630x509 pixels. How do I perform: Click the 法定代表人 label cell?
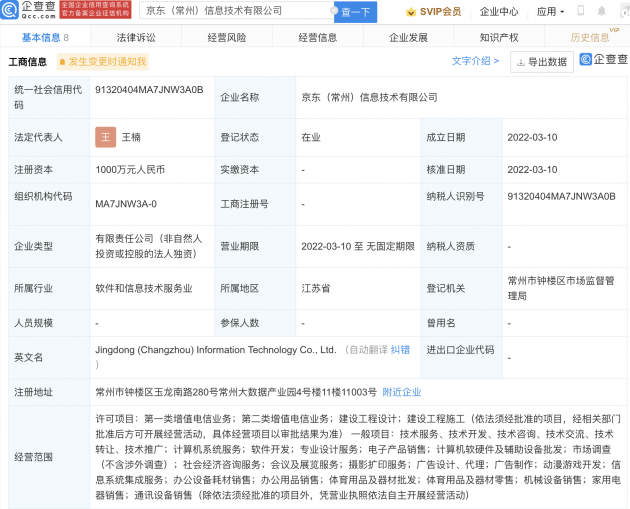(49, 137)
